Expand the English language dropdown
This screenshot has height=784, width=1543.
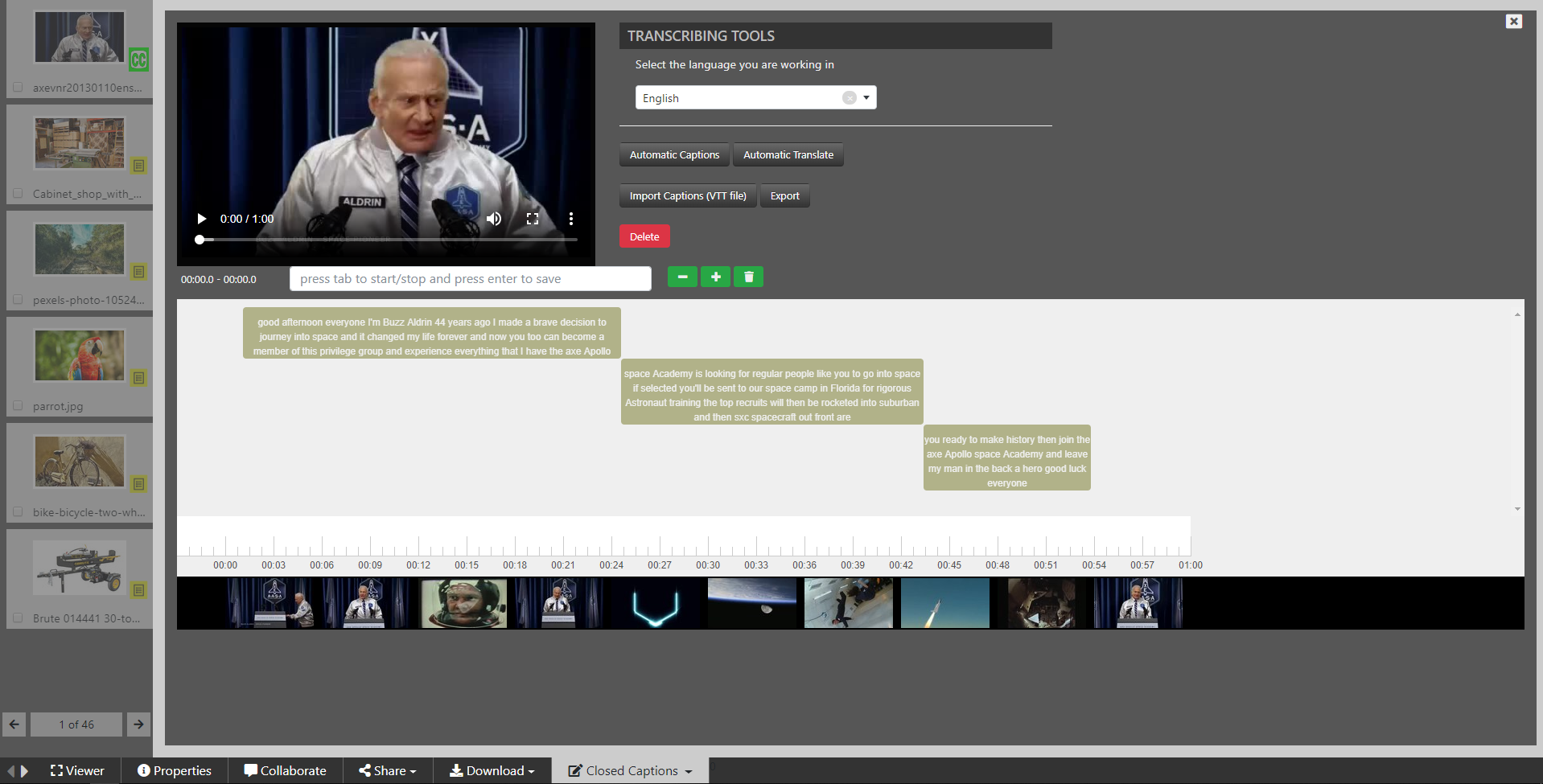[865, 97]
